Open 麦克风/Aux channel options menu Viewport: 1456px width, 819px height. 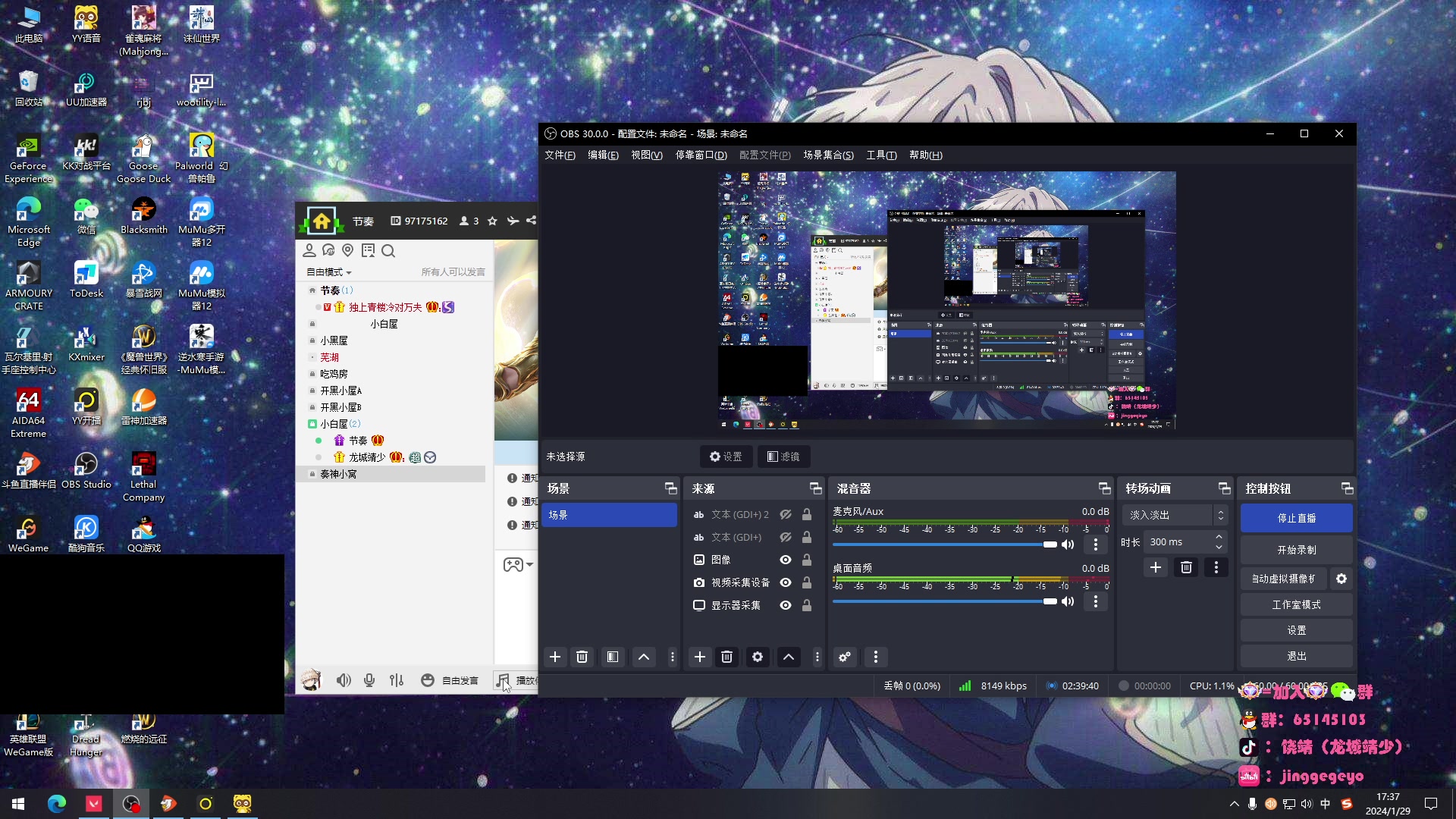pos(1095,544)
